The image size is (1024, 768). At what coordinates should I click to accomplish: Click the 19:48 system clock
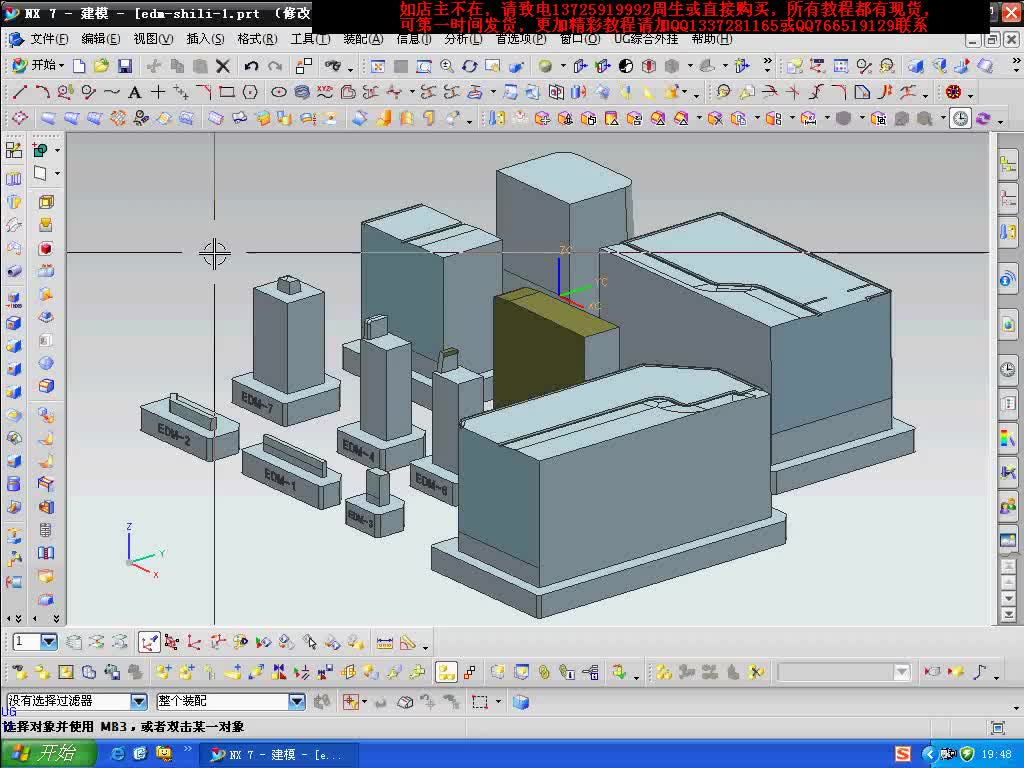tap(996, 754)
